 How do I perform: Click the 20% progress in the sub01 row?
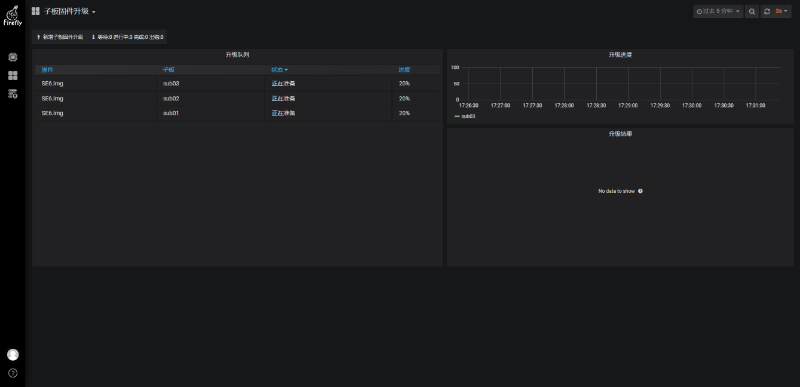pyautogui.click(x=404, y=113)
